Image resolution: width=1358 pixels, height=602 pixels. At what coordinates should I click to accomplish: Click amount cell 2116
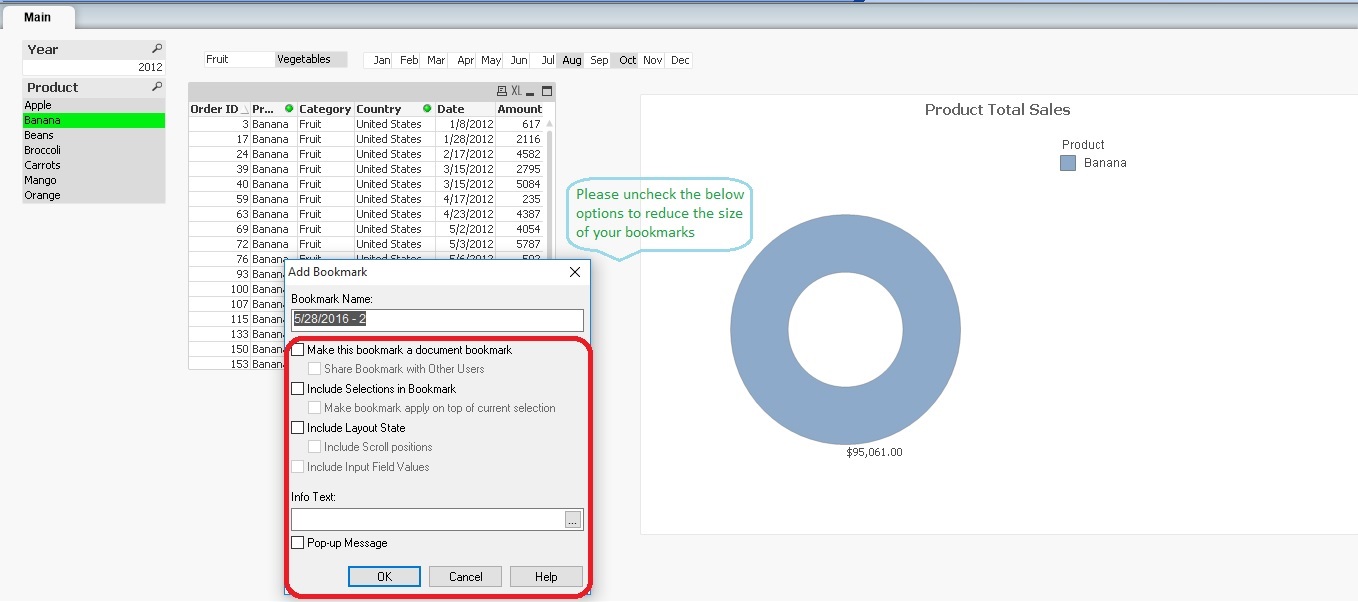519,139
